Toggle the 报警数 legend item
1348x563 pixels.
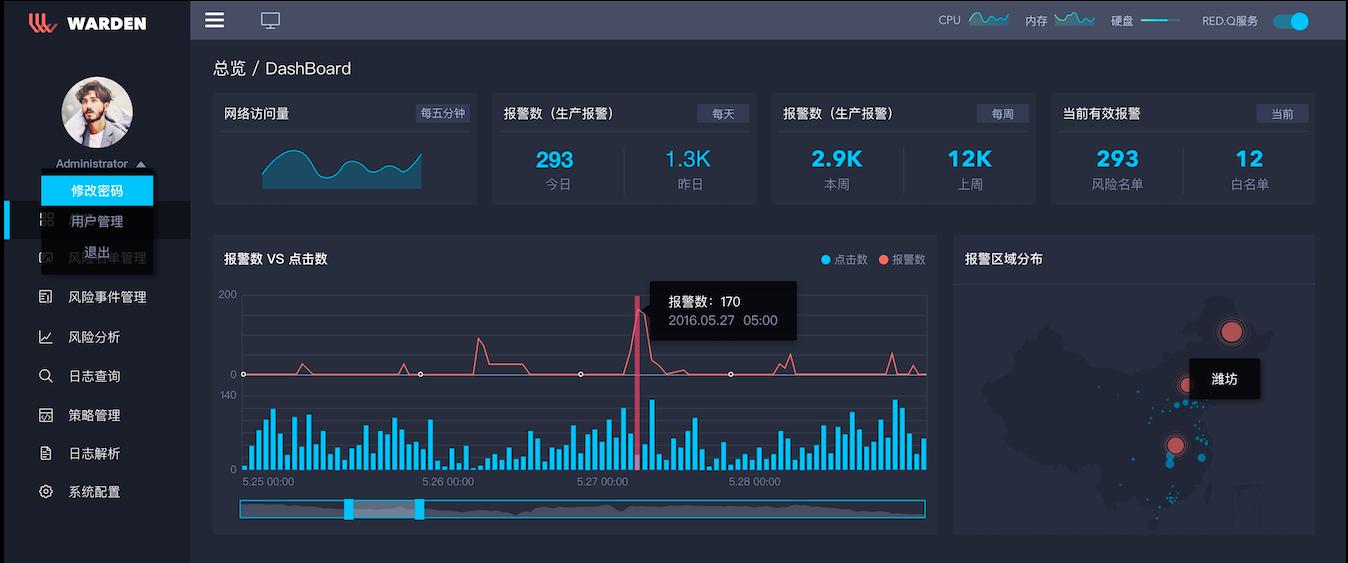[902, 260]
